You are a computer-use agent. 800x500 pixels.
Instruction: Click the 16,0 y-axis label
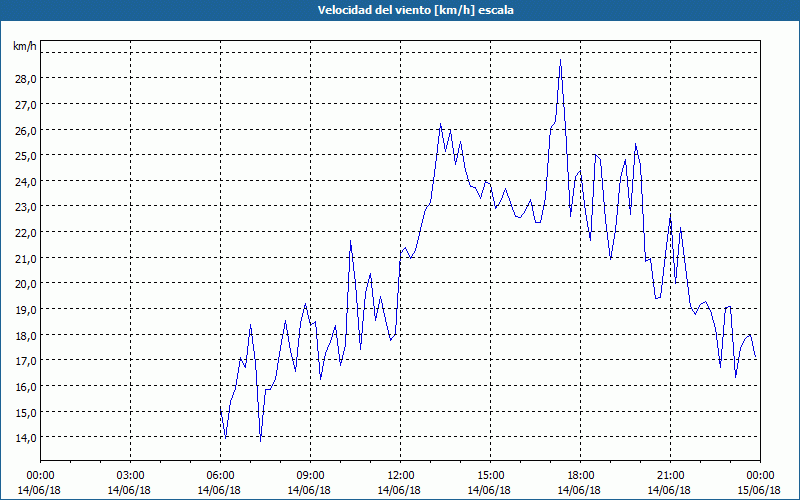coord(28,387)
